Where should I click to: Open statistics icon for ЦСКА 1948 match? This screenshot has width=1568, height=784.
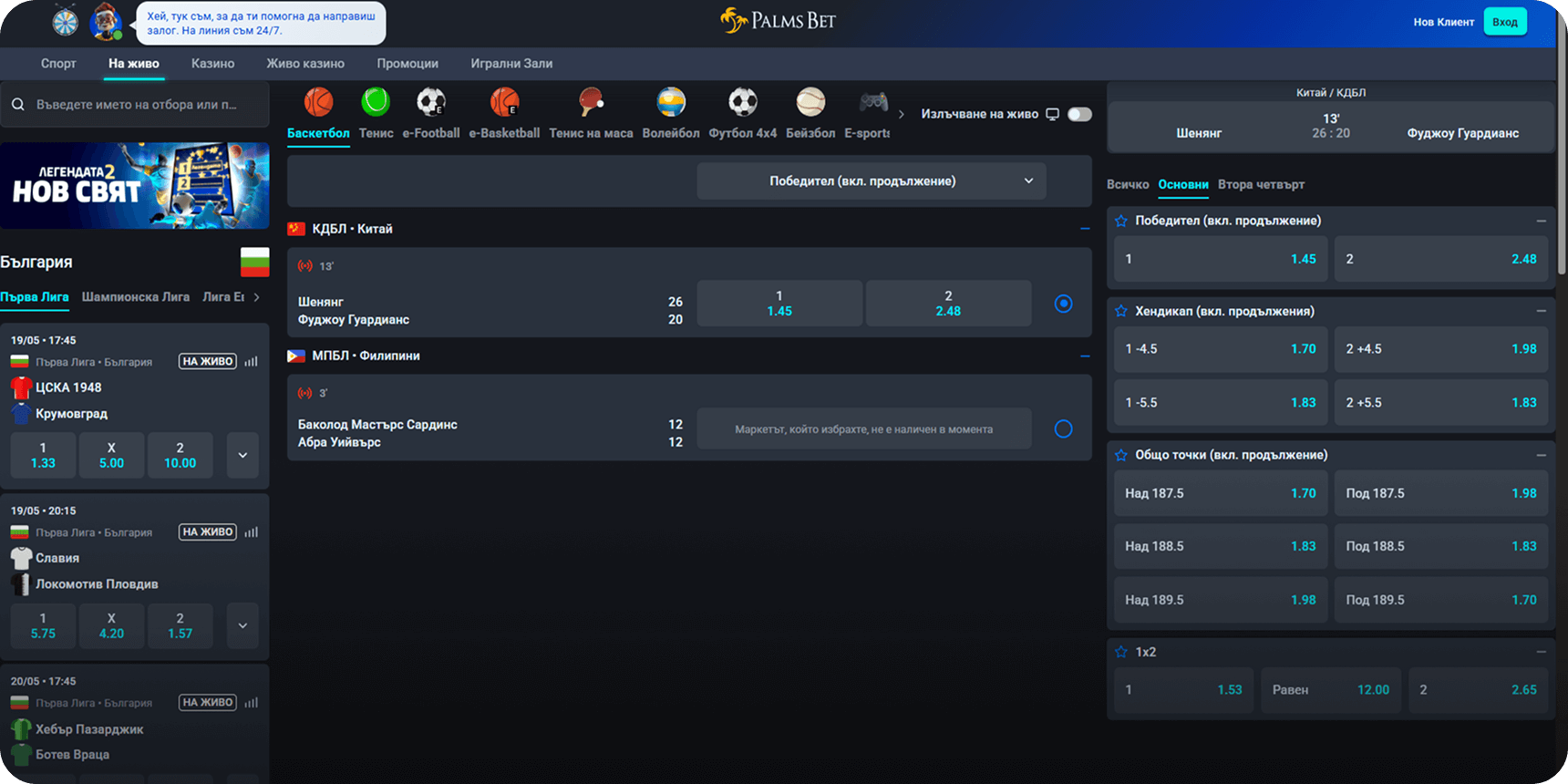tap(252, 362)
